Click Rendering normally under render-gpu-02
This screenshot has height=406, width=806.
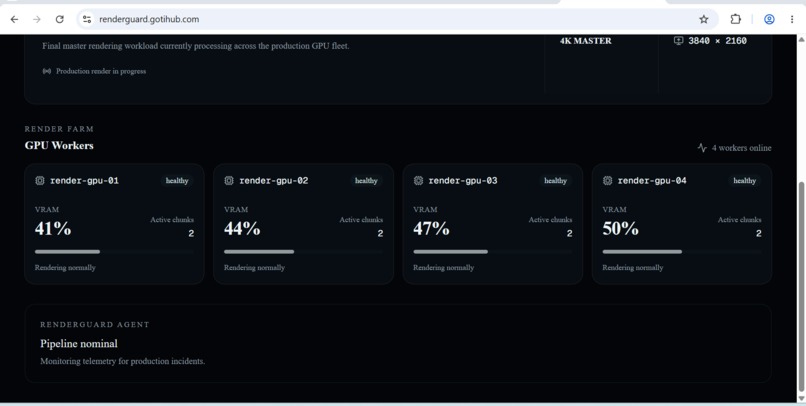[254, 268]
